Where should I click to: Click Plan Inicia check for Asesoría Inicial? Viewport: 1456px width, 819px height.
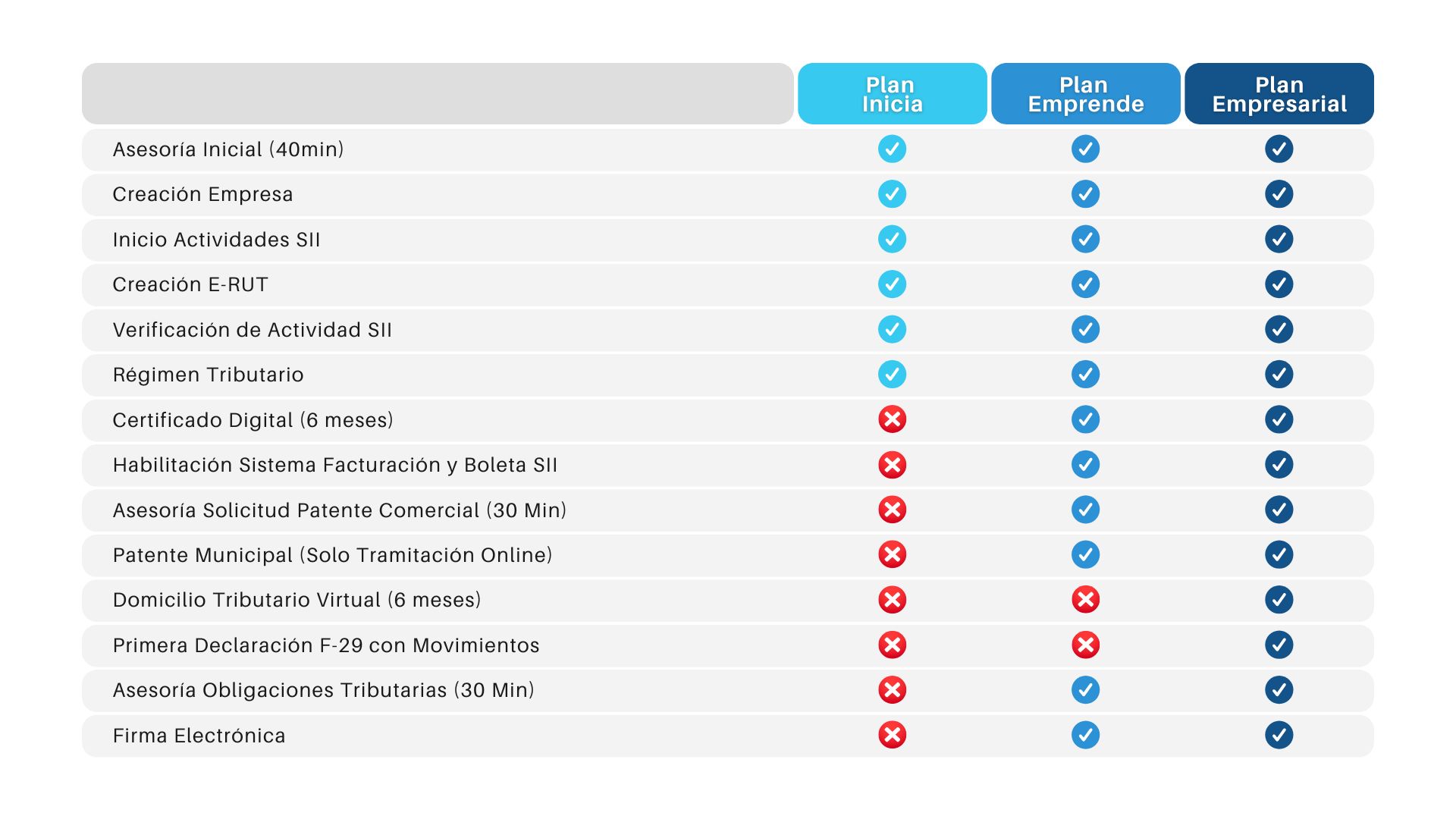pos(892,149)
